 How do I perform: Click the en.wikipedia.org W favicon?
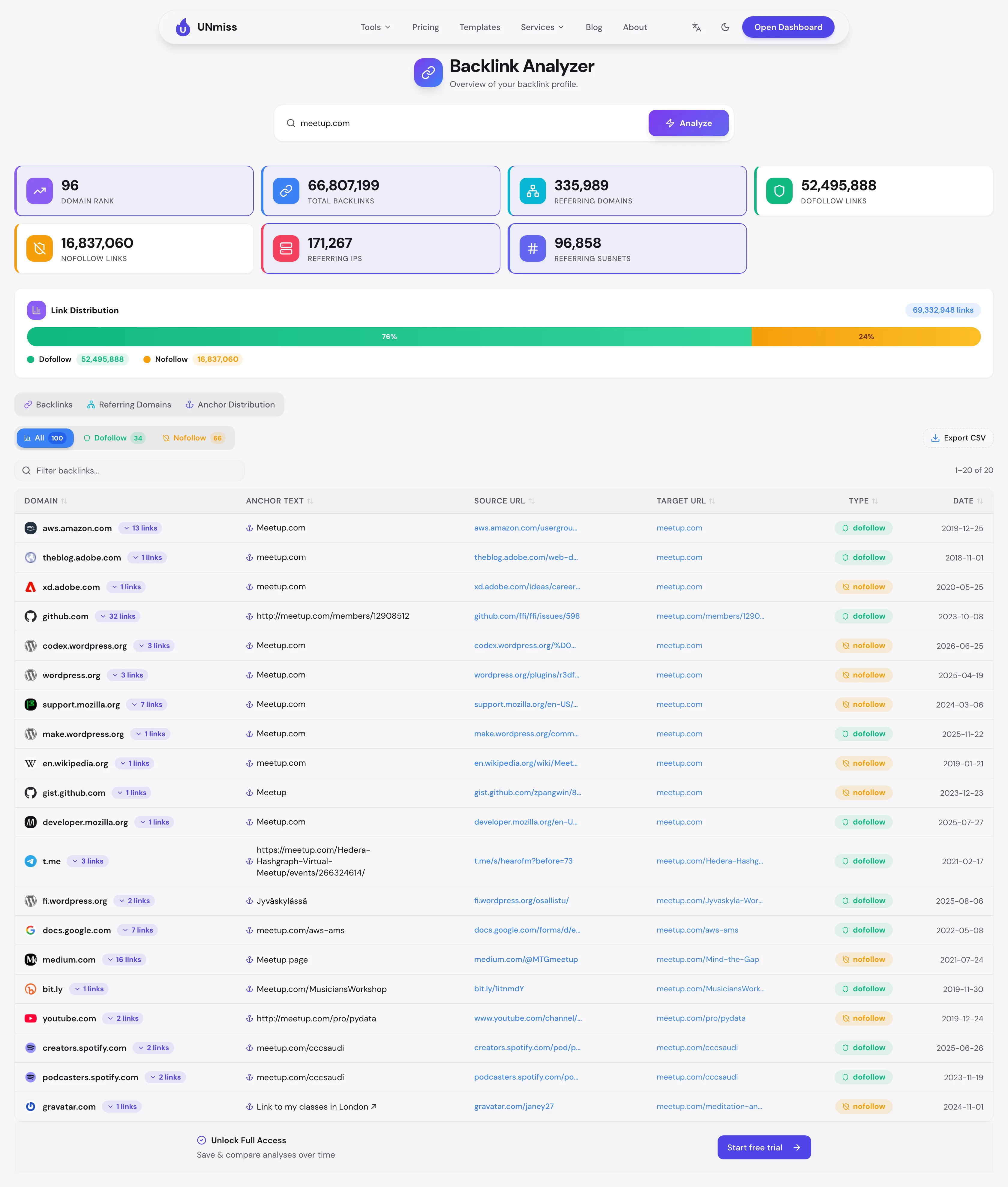[x=31, y=764]
